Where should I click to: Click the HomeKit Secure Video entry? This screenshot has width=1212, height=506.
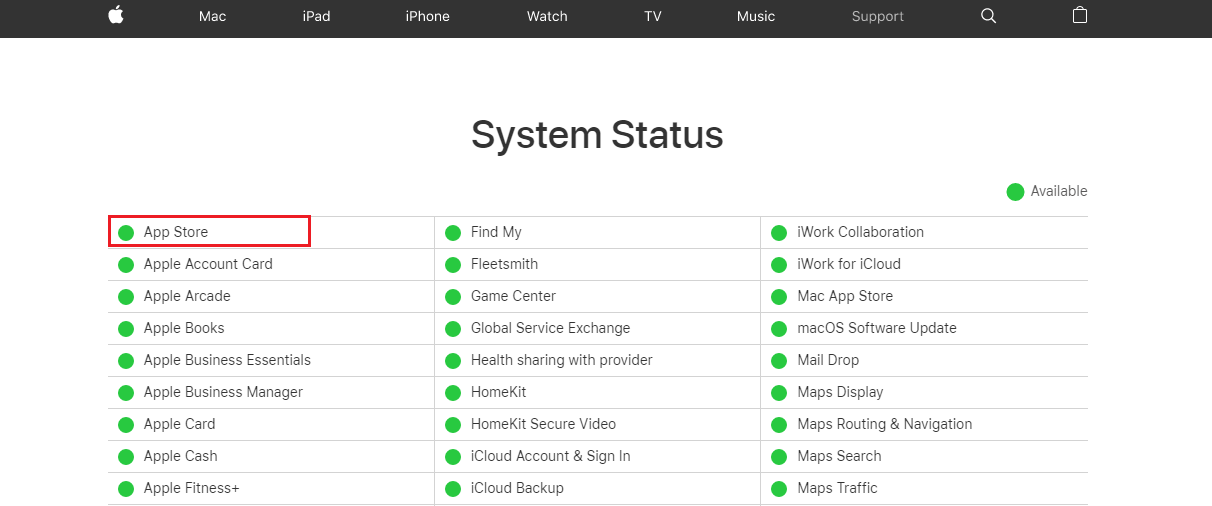point(543,424)
